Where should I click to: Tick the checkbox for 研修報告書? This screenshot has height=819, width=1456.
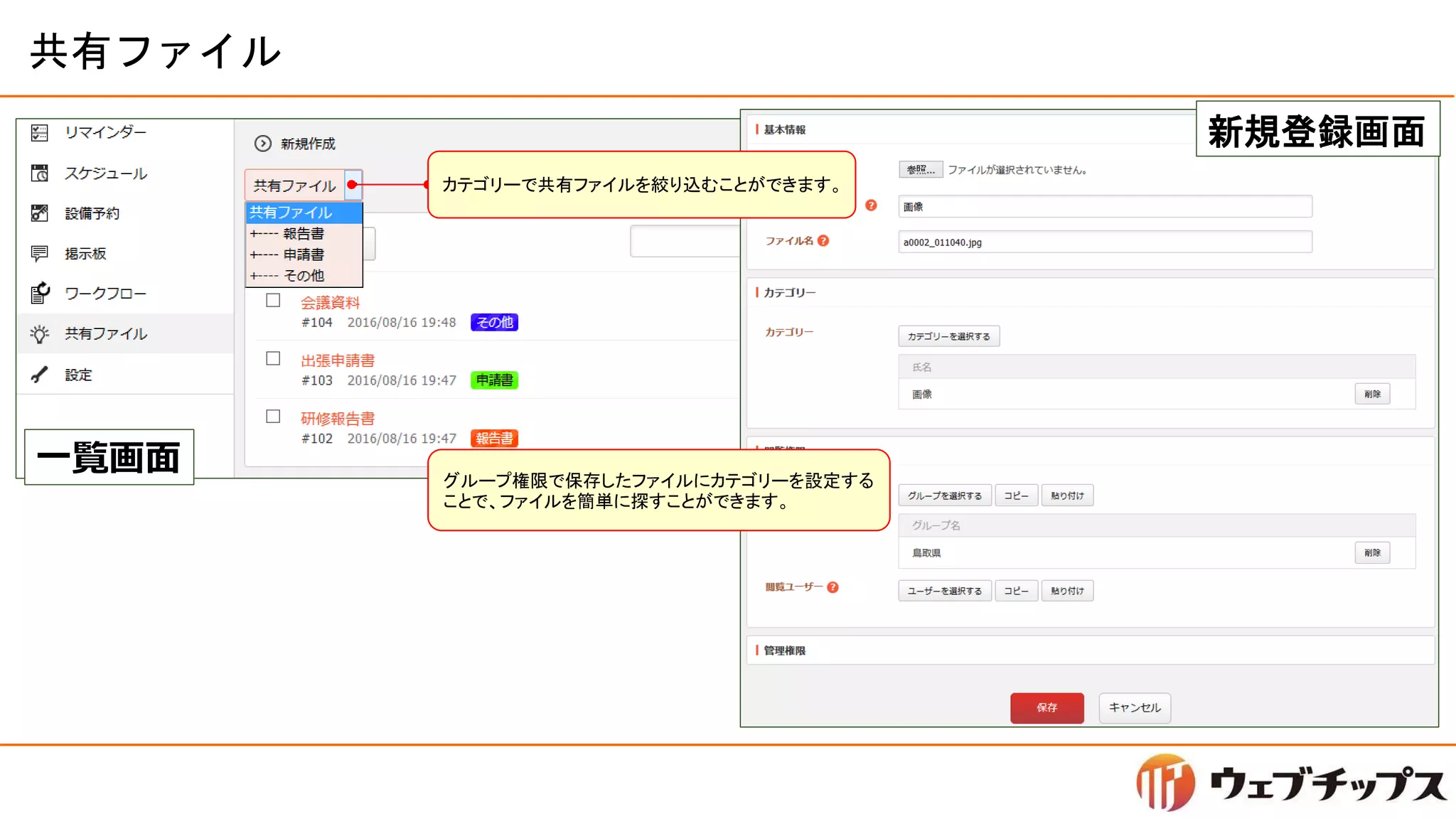pos(273,417)
